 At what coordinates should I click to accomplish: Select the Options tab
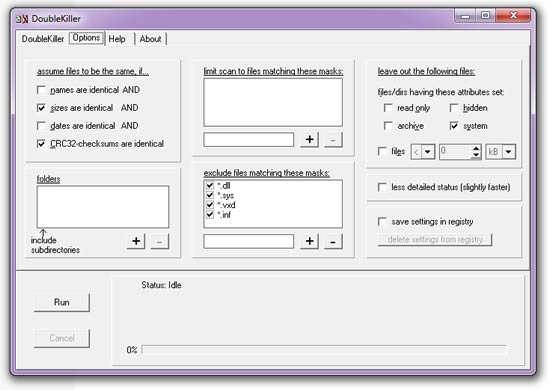[x=86, y=38]
